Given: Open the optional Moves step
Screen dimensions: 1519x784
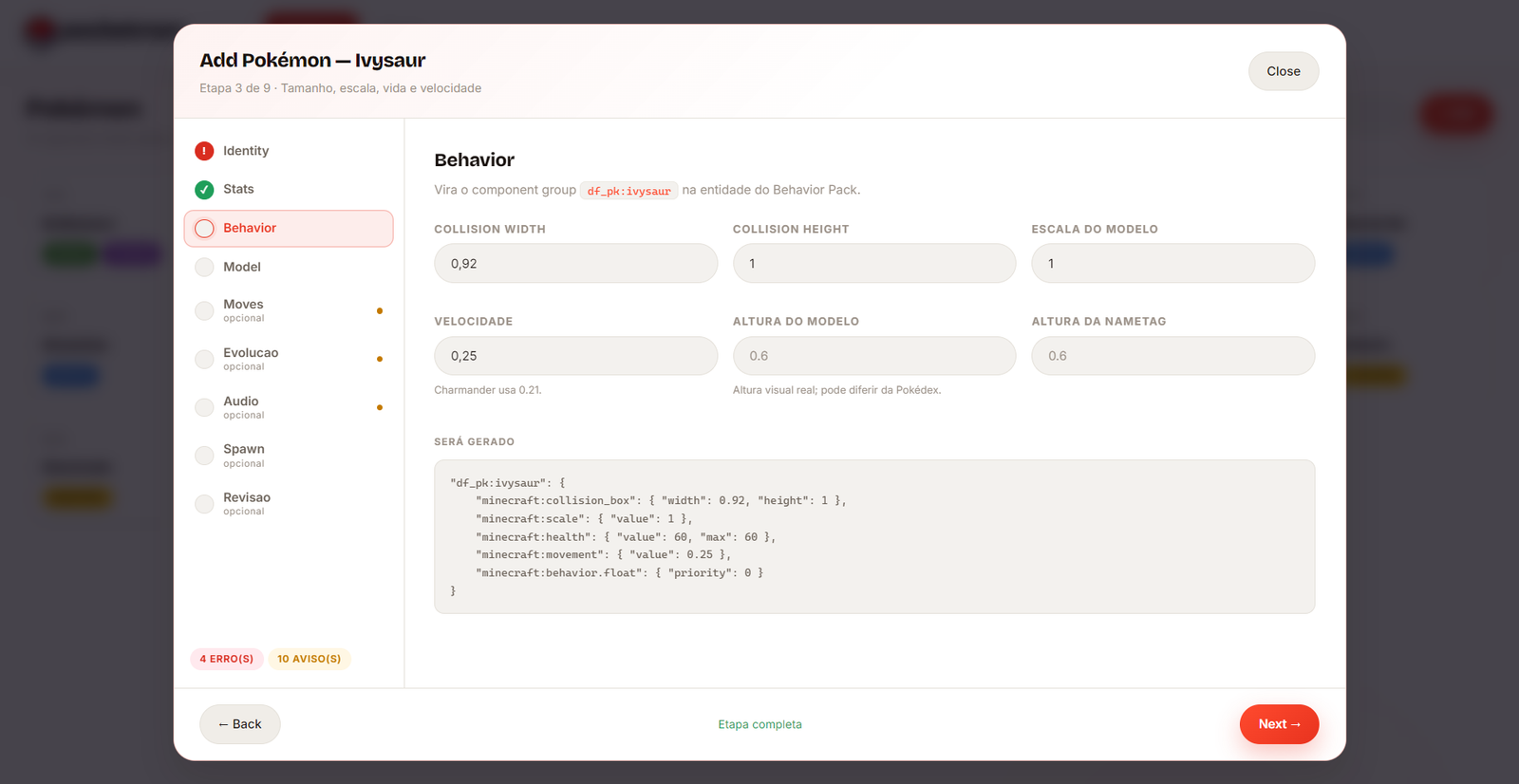Looking at the screenshot, I should coord(289,310).
